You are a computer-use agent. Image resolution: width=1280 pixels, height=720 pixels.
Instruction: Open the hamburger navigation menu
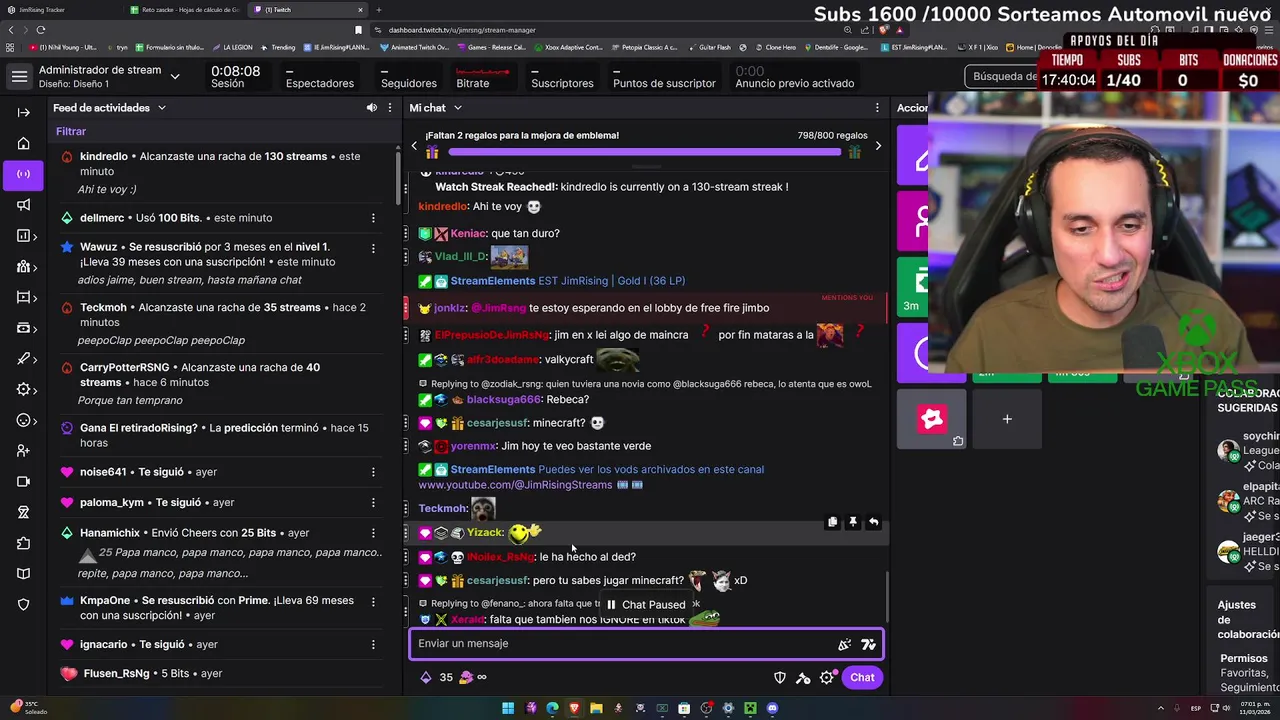[x=19, y=76]
